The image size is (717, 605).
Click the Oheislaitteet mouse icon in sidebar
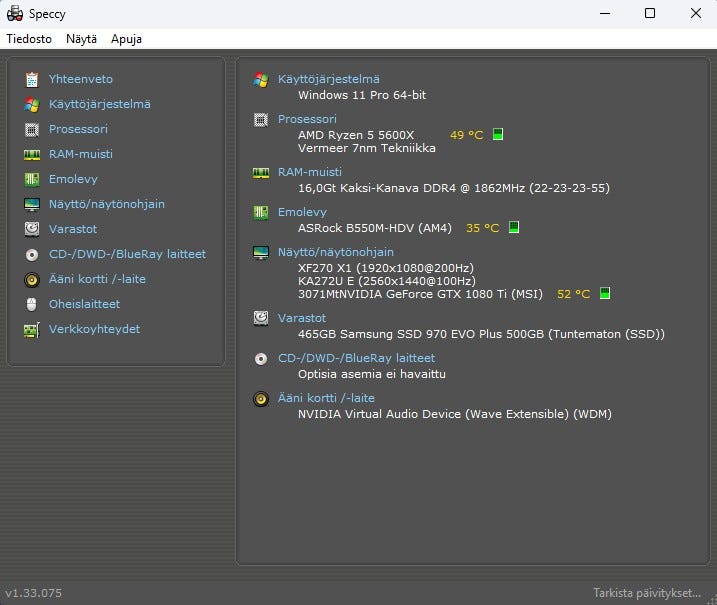31,304
